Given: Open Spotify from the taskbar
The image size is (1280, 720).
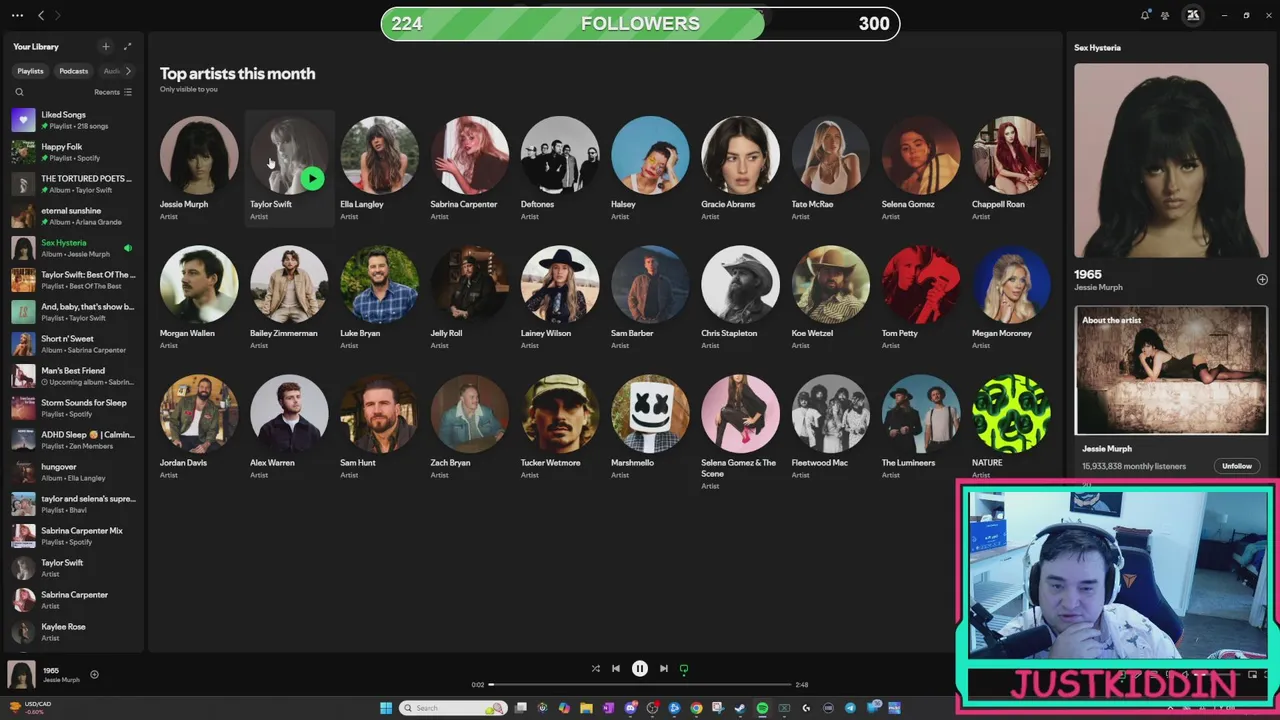Looking at the screenshot, I should [762, 708].
